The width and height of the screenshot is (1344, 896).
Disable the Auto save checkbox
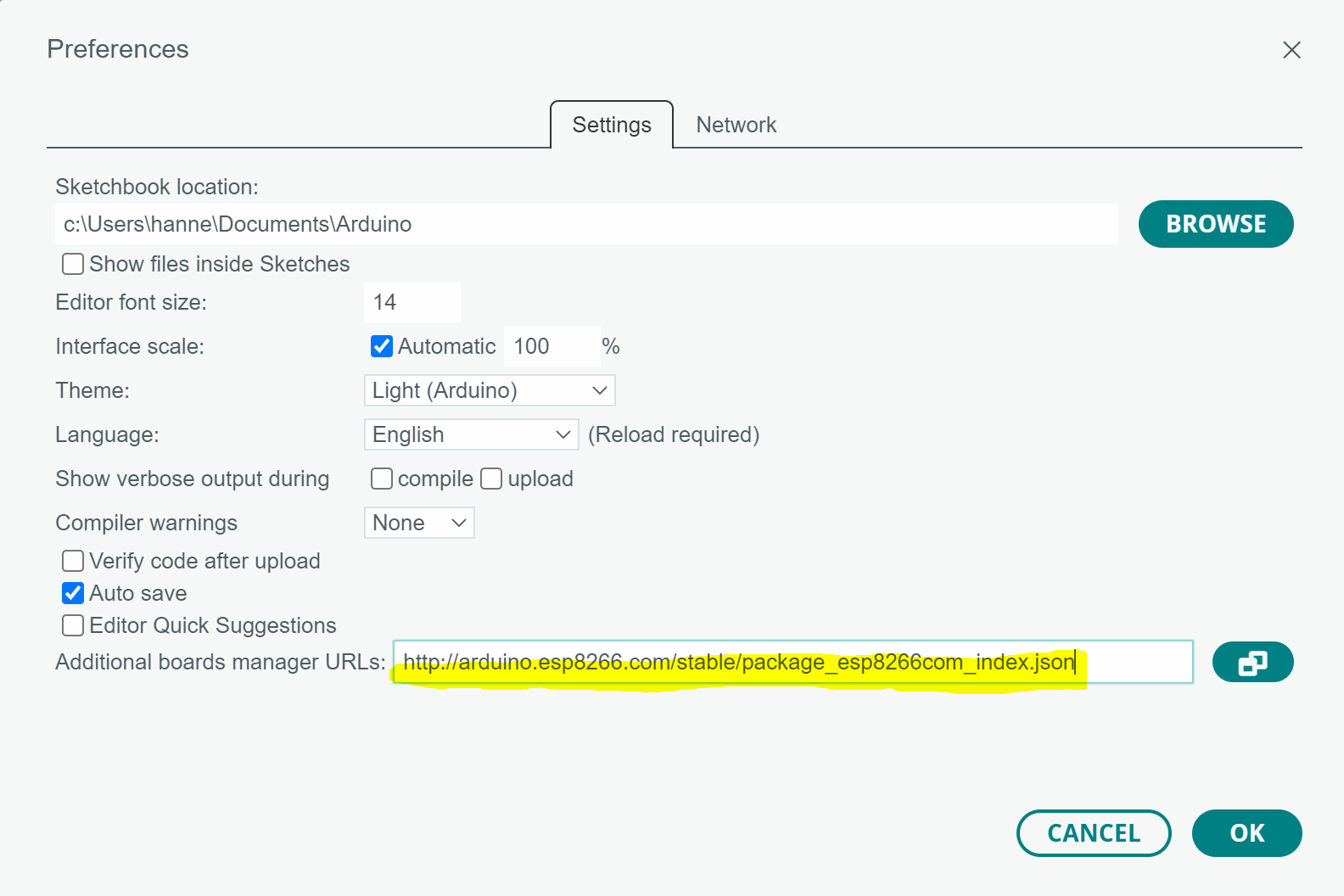click(x=73, y=593)
